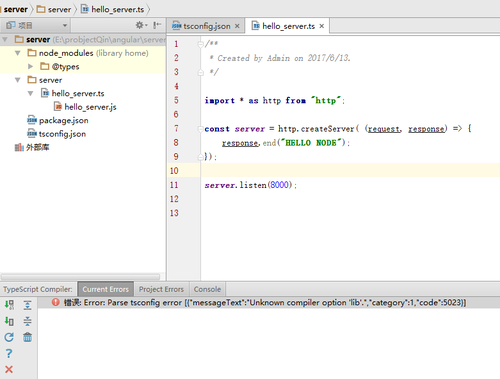
Task: Click the collapse all icon
Action: click(27, 321)
